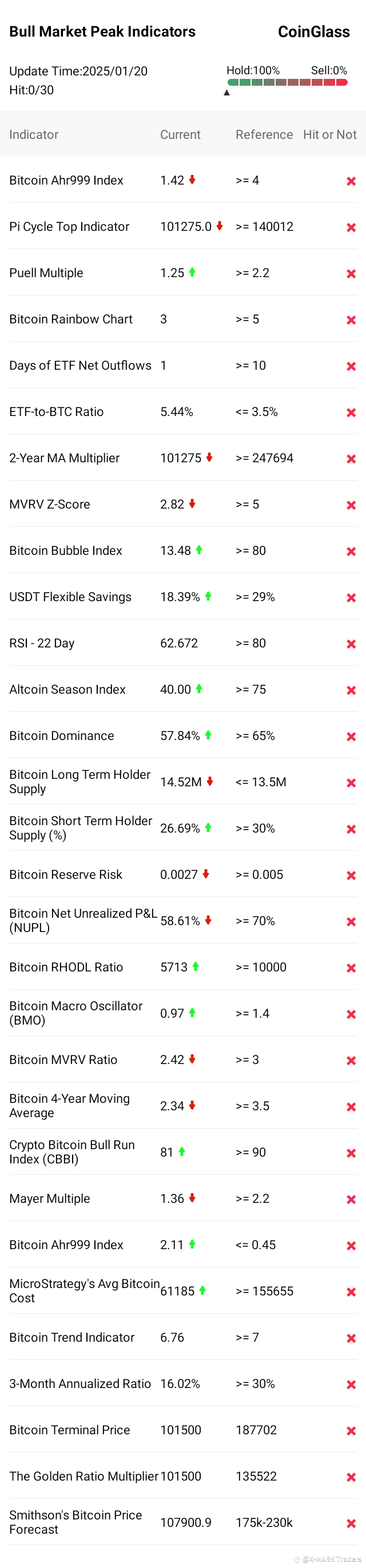Select the Days of ETF Net Outflows row
The height and width of the screenshot is (1568, 366).
pos(182,365)
